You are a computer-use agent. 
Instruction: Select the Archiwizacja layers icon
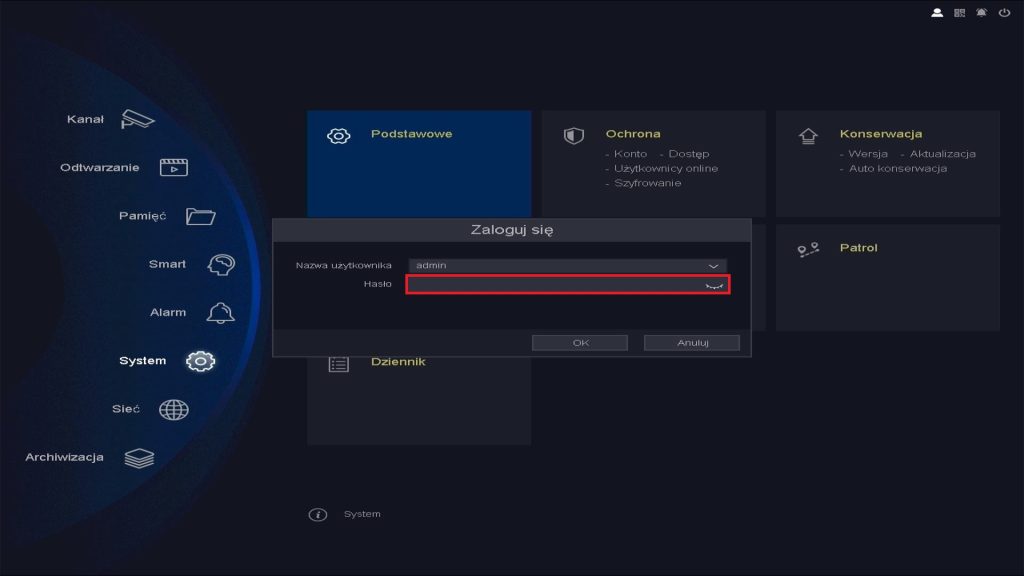coord(140,456)
